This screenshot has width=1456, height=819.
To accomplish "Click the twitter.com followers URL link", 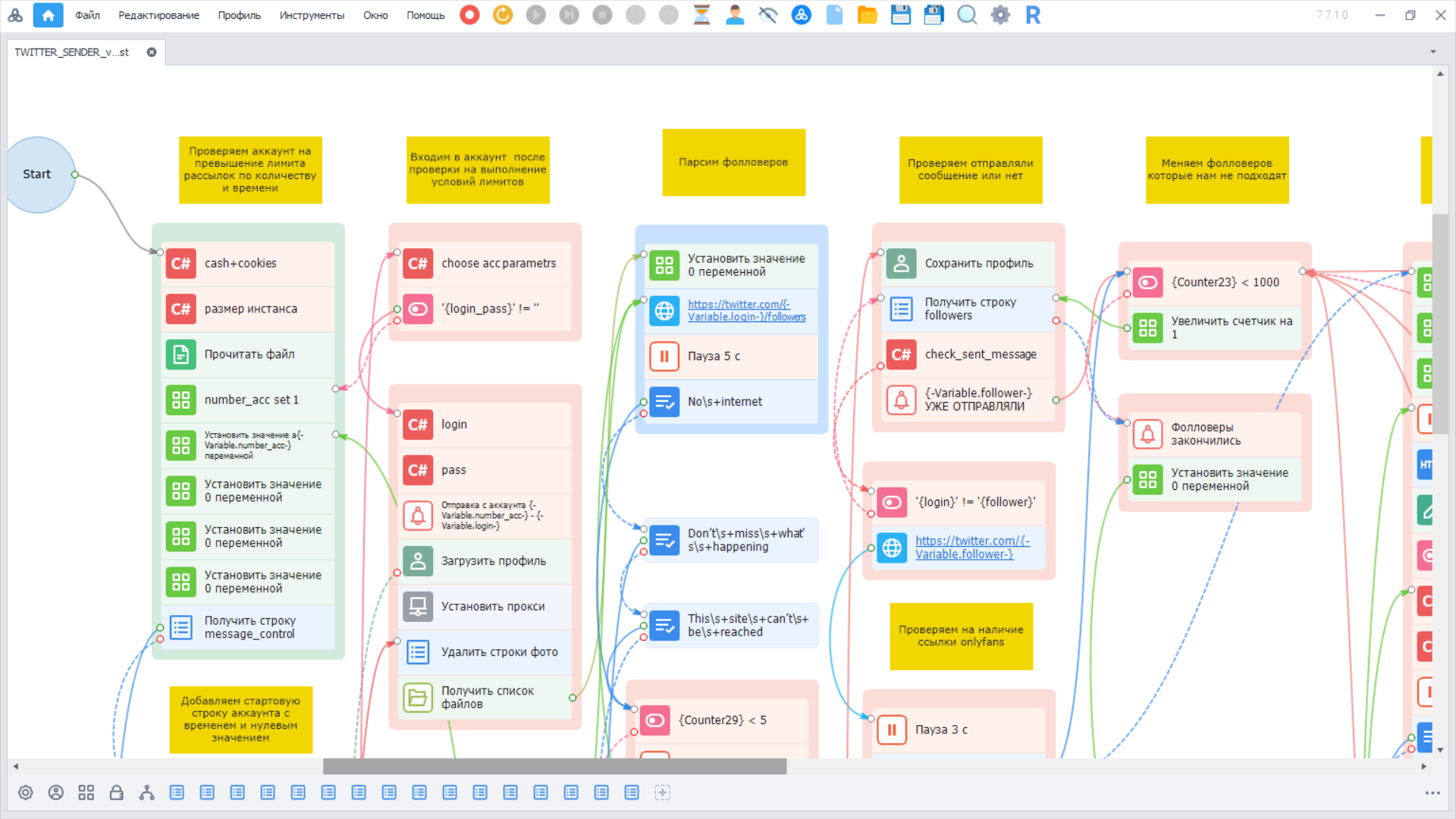I will 746,310.
